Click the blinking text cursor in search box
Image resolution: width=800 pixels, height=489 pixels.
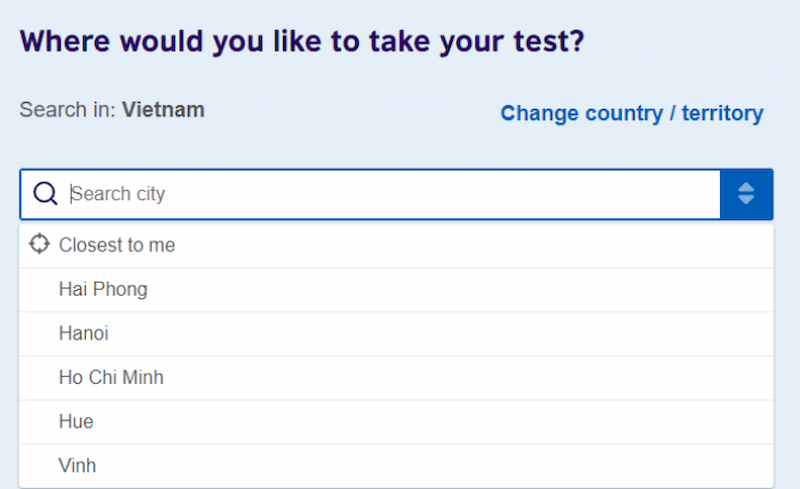tap(71, 194)
